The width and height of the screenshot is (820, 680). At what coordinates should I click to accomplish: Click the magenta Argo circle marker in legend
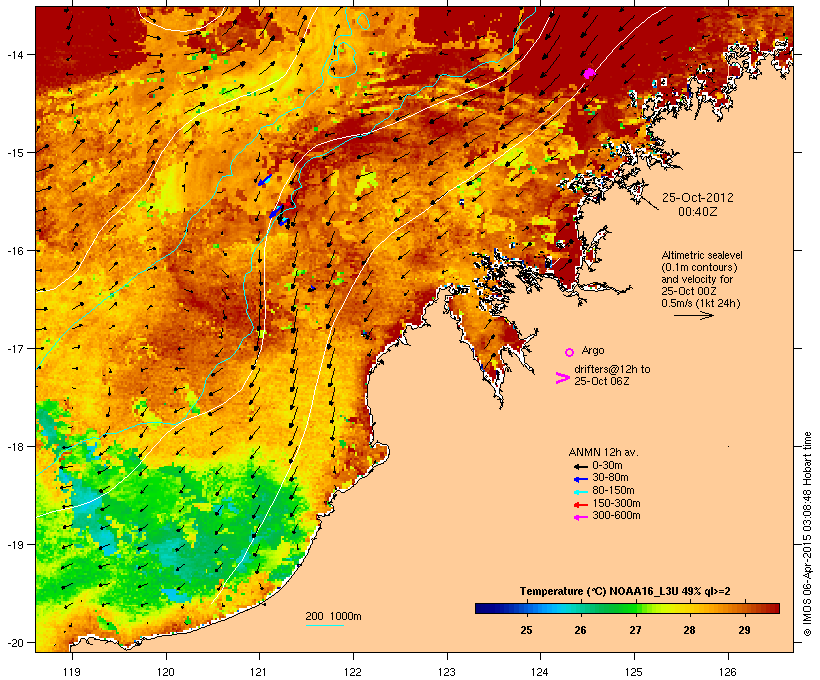[570, 352]
